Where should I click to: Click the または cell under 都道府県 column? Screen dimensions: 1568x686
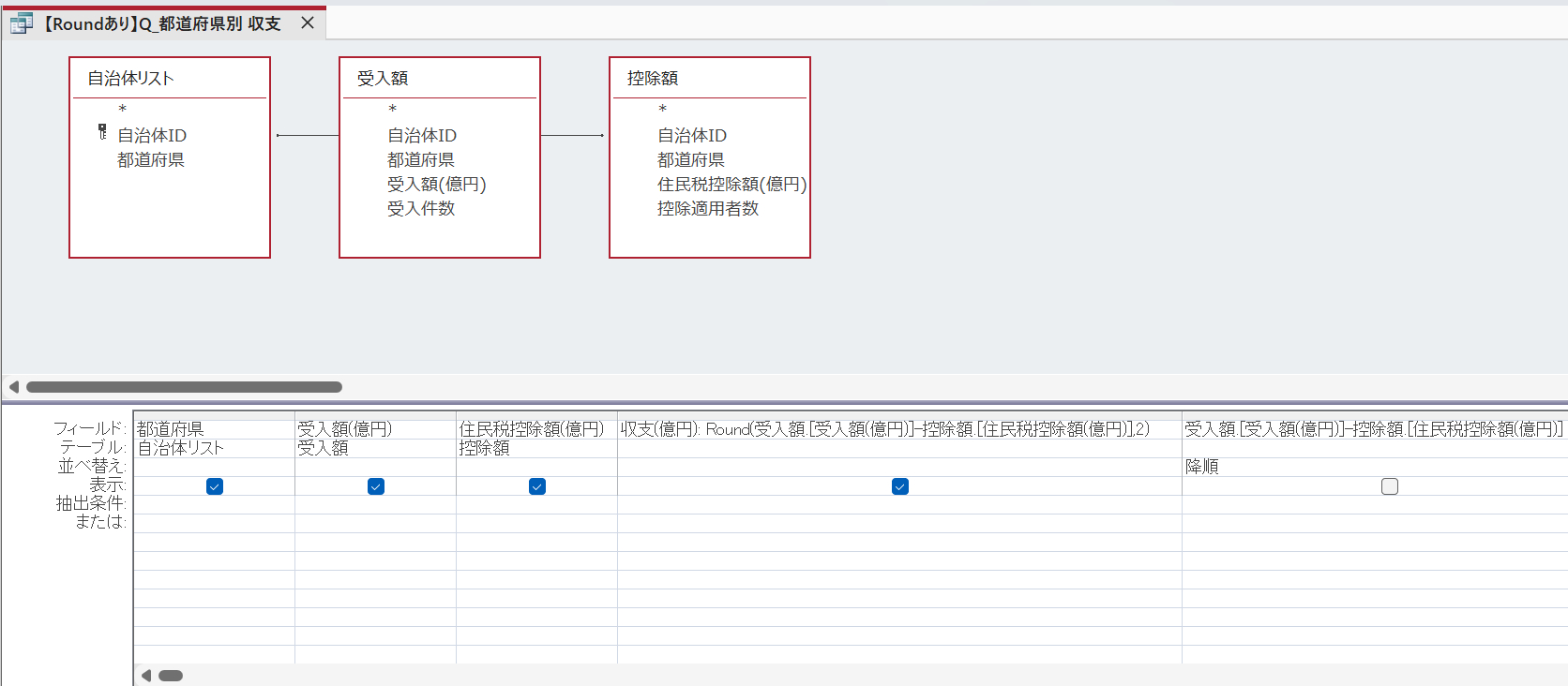(x=215, y=523)
